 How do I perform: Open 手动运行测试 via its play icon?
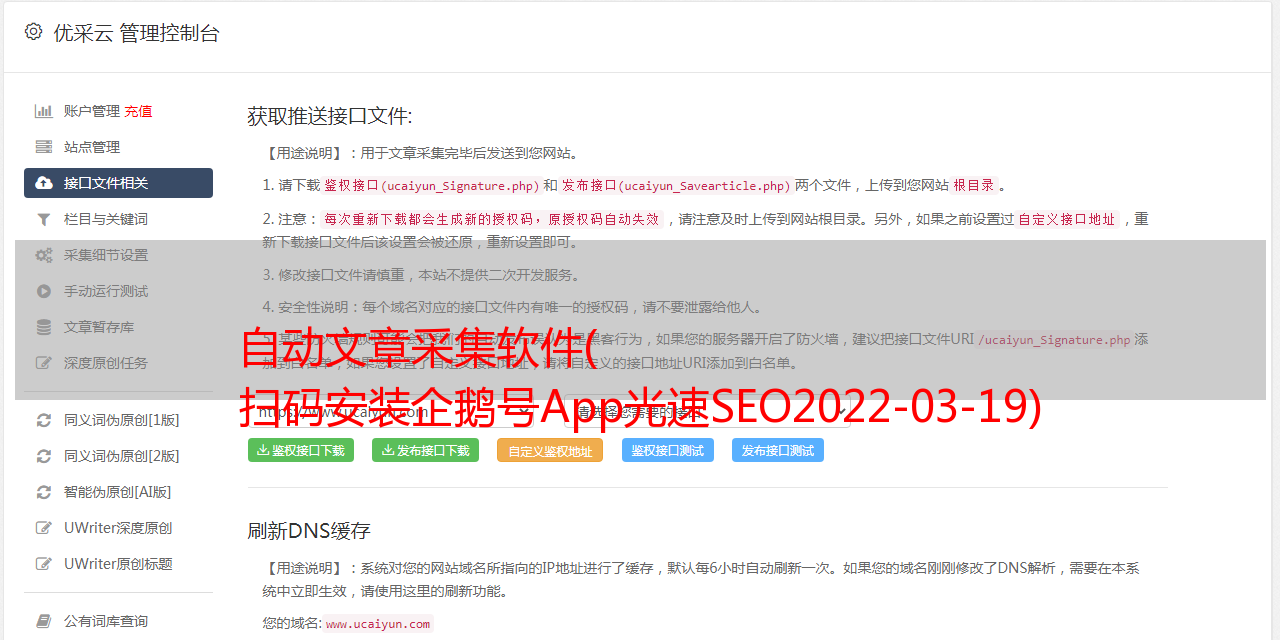pos(44,291)
